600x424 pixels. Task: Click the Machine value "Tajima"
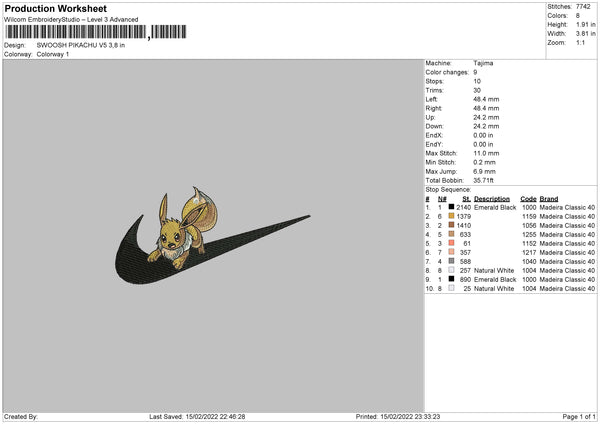483,63
